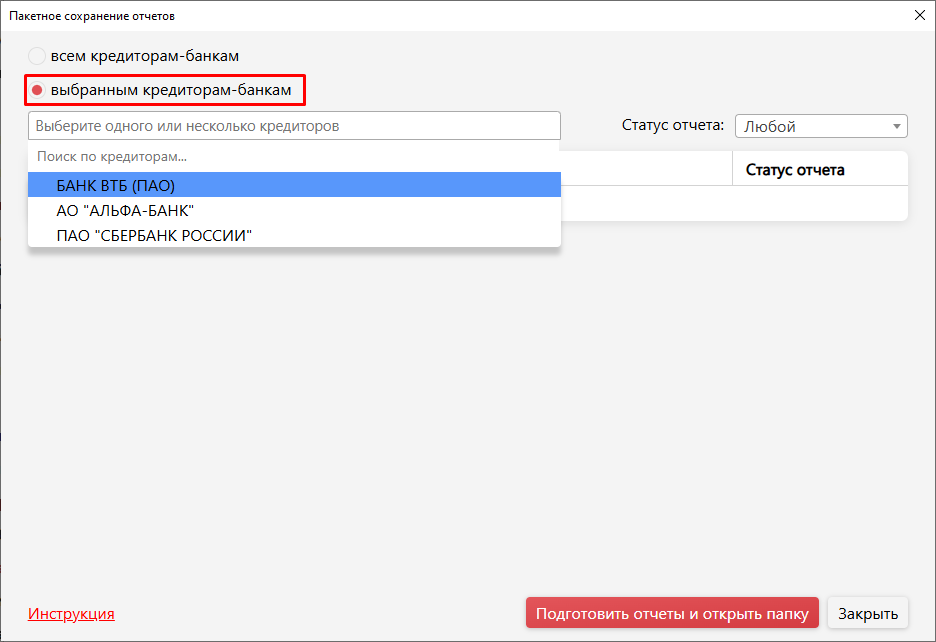Click the "Статус отчета:" filter label
The image size is (936, 642).
point(672,126)
